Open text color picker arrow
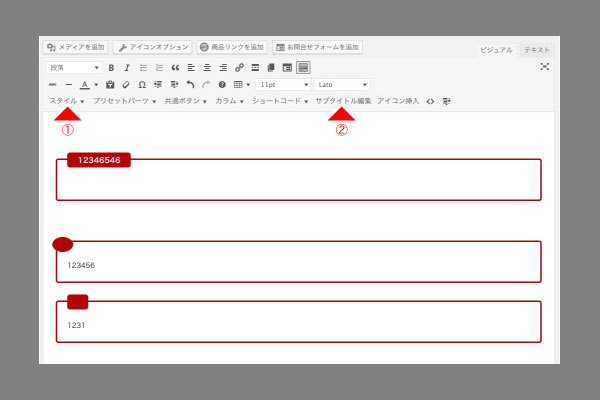The width and height of the screenshot is (600, 400). point(96,85)
